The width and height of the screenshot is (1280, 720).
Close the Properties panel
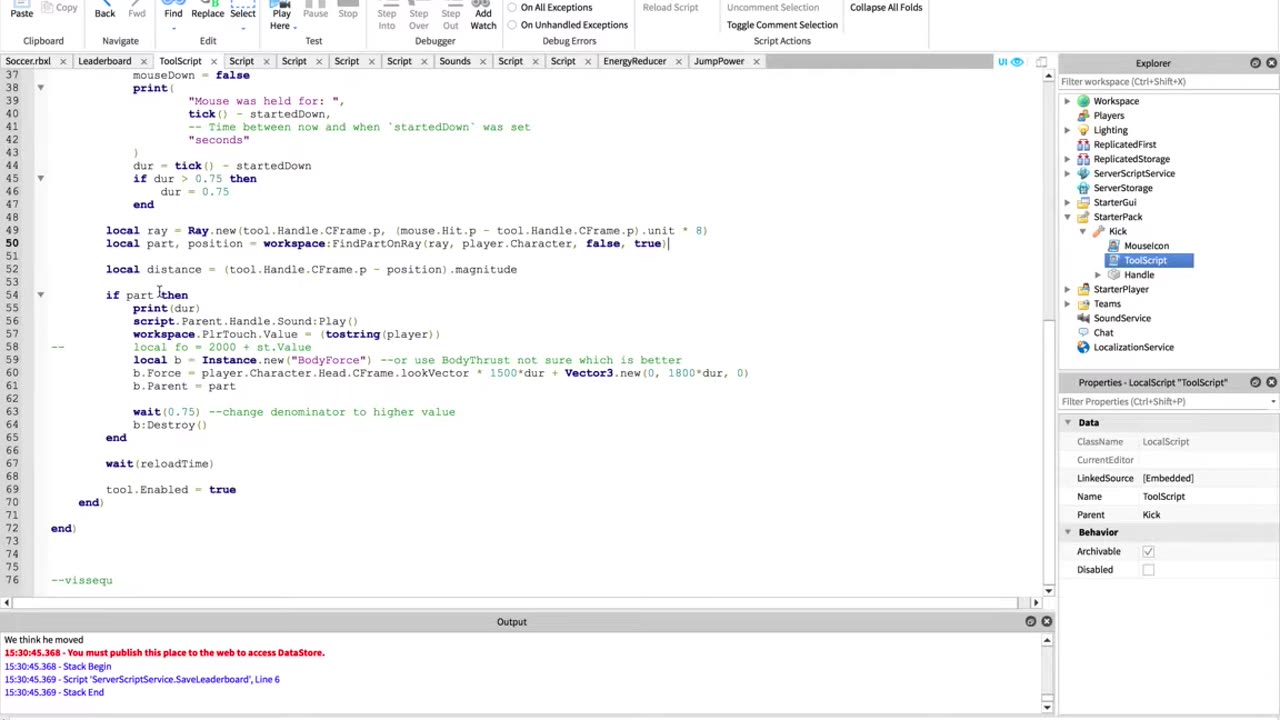click(1271, 382)
